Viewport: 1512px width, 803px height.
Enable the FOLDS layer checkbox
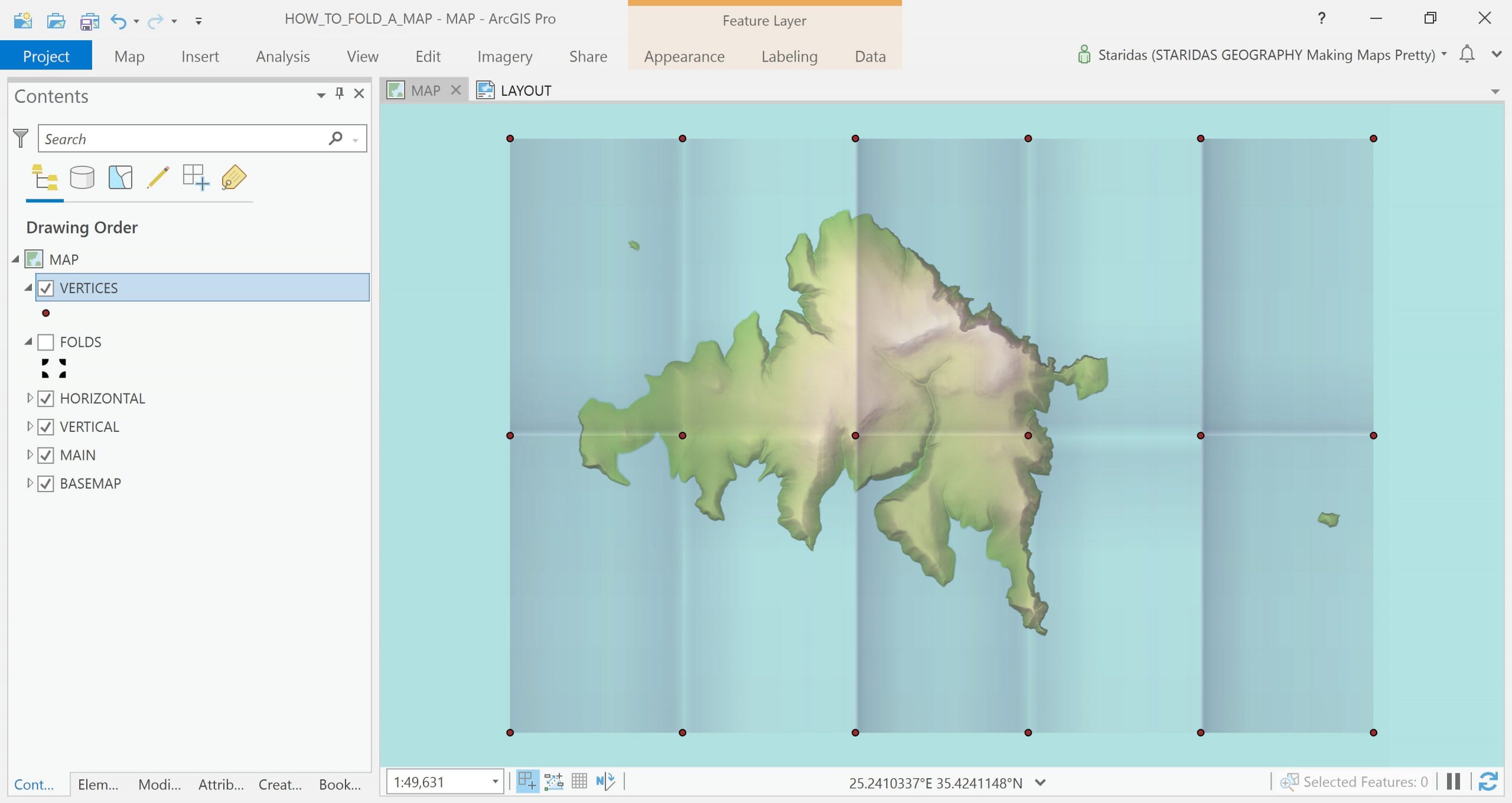click(x=46, y=342)
